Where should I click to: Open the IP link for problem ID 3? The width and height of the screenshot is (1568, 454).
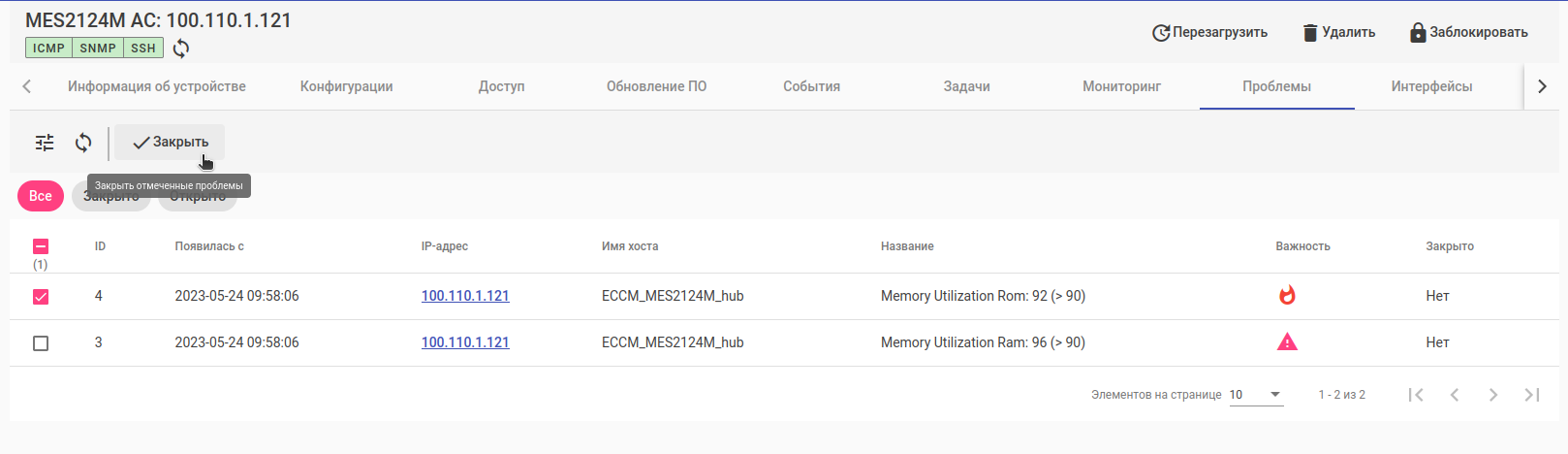point(465,342)
